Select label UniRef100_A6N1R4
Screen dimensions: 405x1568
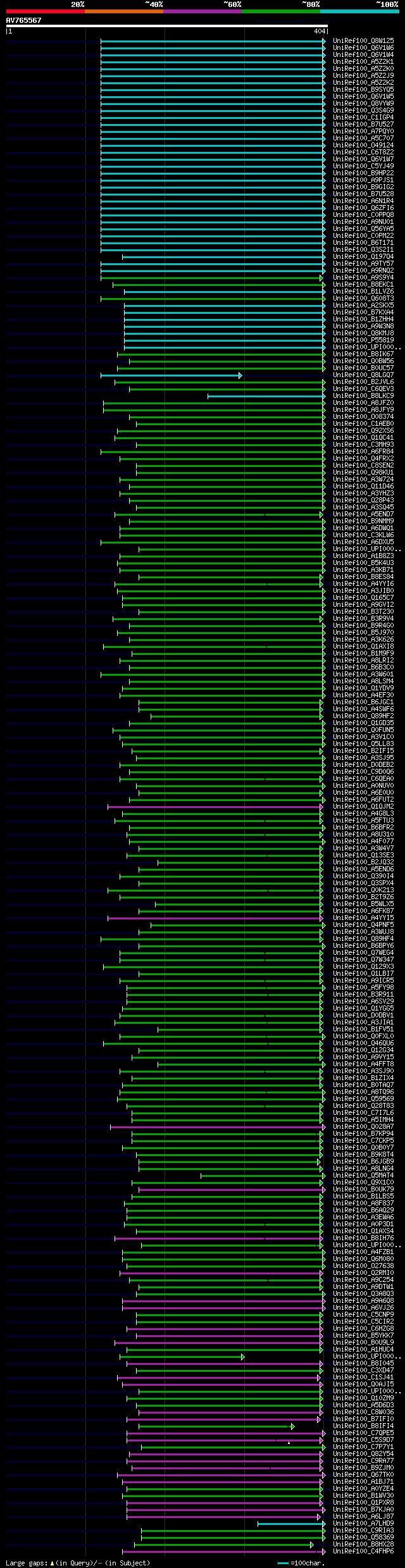click(363, 201)
